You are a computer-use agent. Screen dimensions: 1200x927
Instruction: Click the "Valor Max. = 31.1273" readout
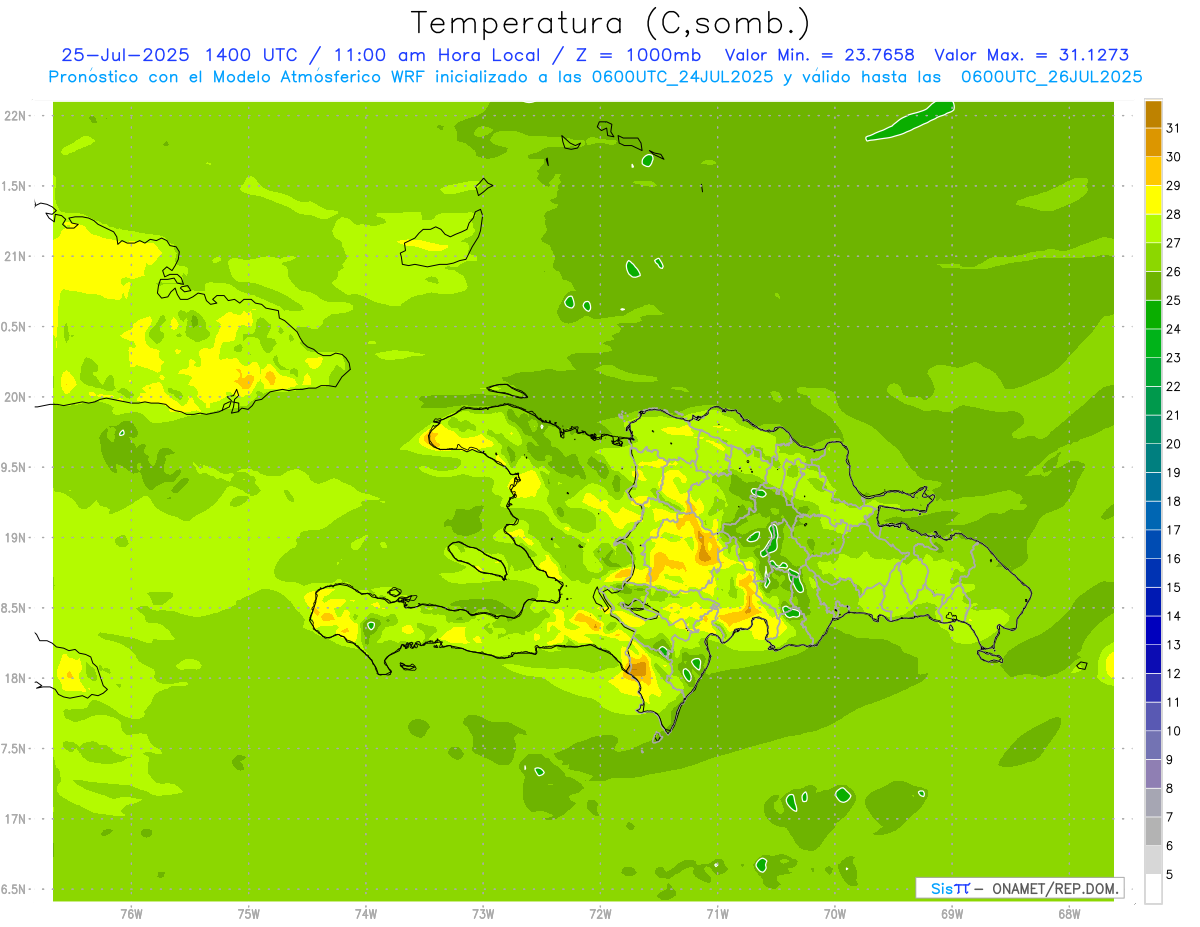coord(1031,56)
